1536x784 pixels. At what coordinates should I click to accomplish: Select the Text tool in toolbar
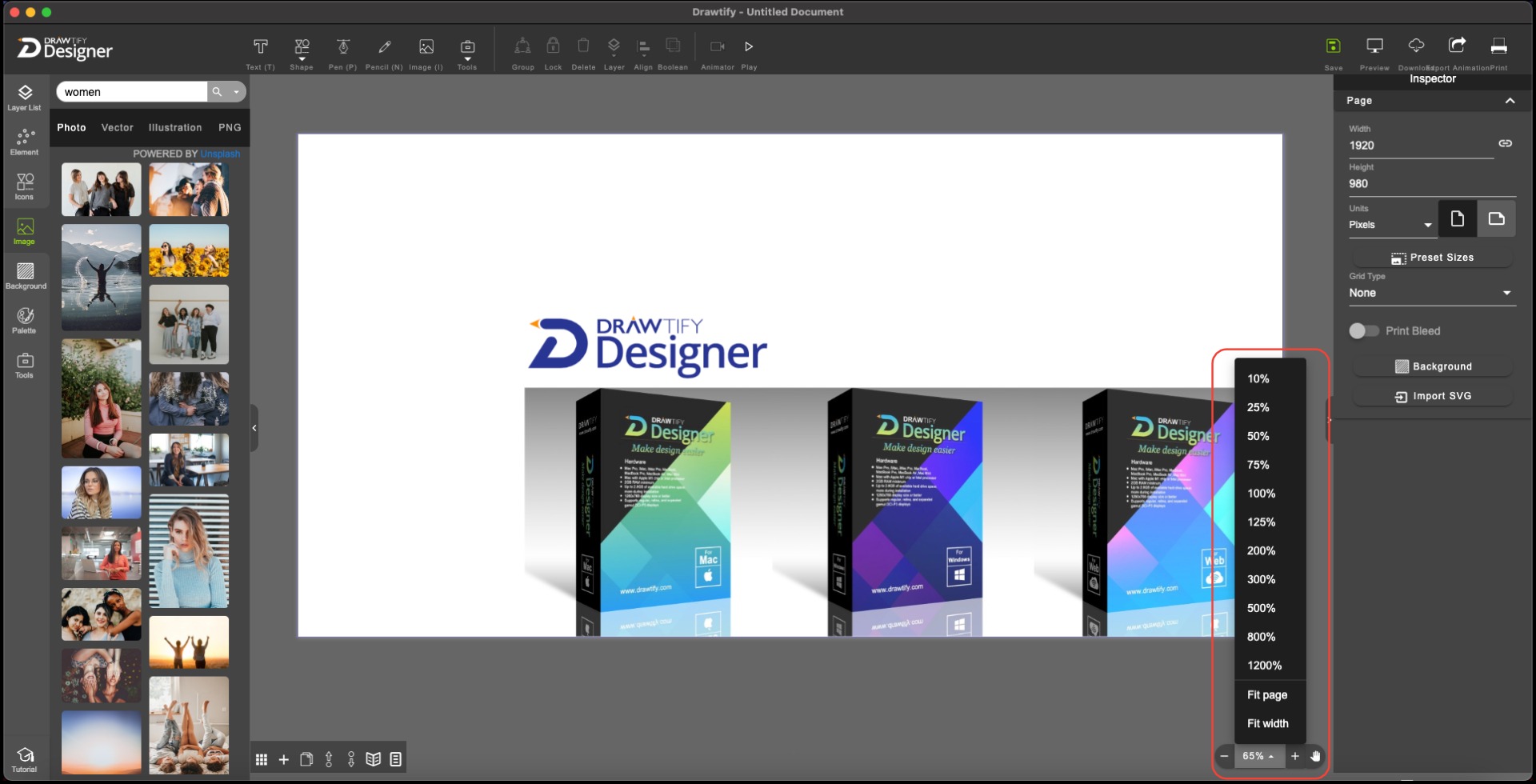[260, 53]
